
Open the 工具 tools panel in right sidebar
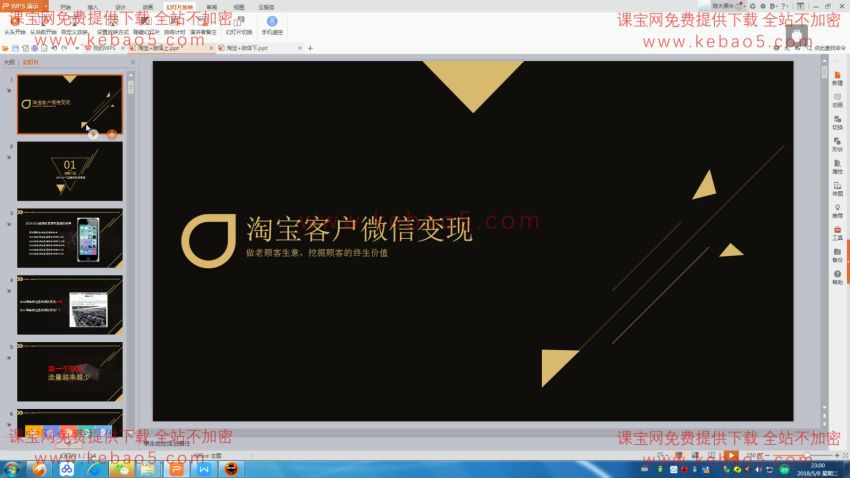tap(838, 234)
